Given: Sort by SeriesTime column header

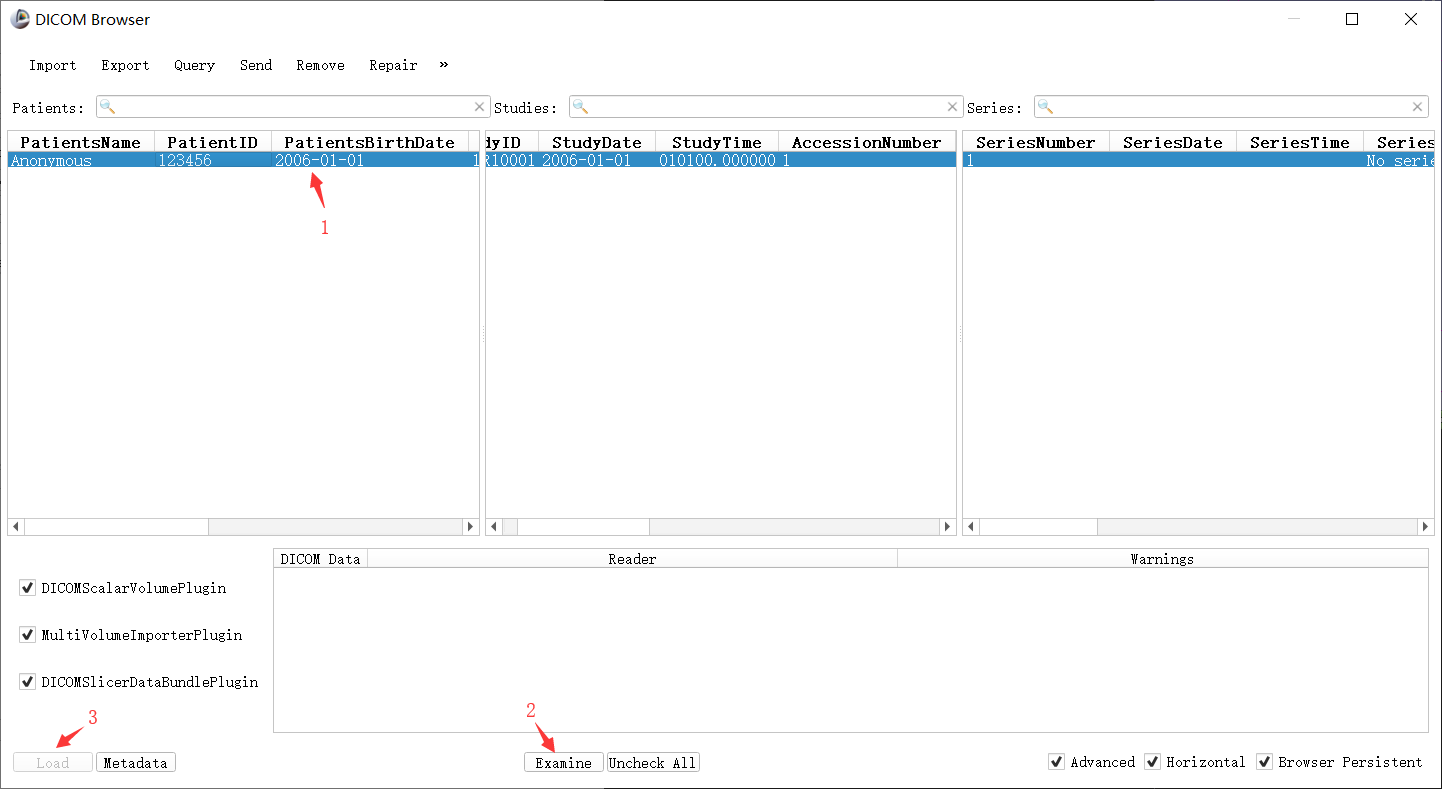Looking at the screenshot, I should click(x=1300, y=142).
